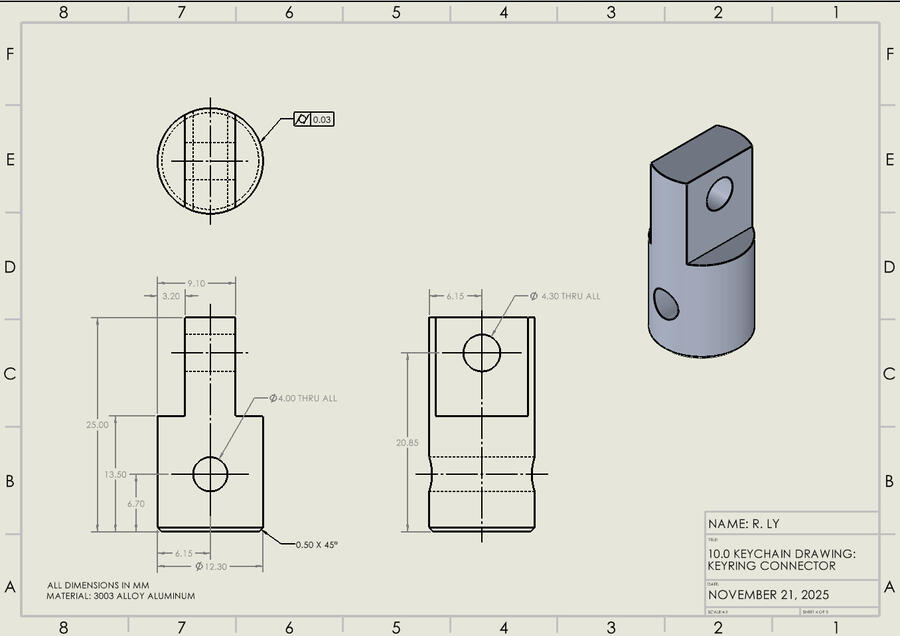
Task: Select the 0.03 flatness tolerance value
Action: point(322,119)
